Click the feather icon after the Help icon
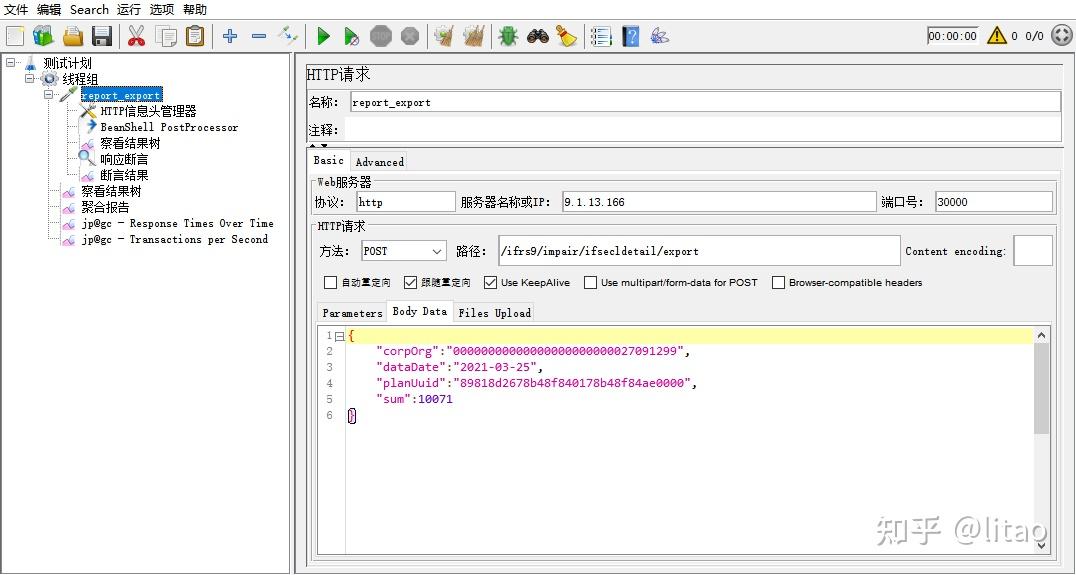The image size is (1076, 575). coord(659,36)
